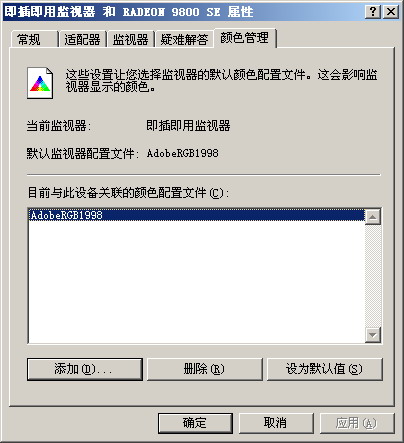
Task: Switch to the 常规 tab
Action: point(34,40)
